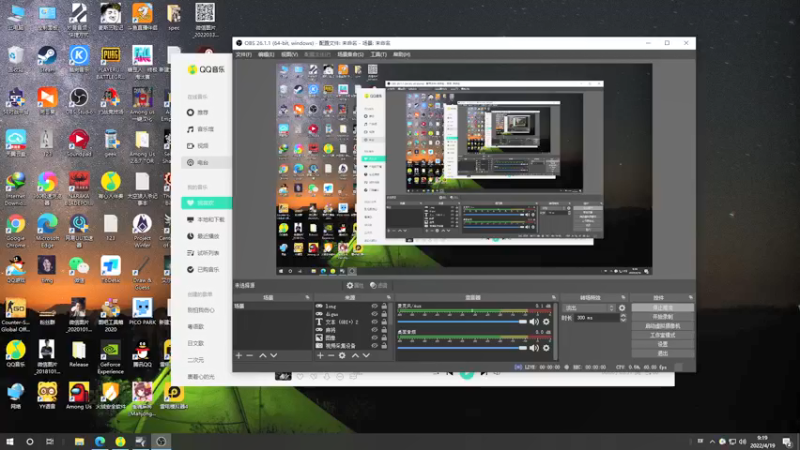The image size is (800, 450).
Task: Open the 文件(F) menu in OBS
Action: (x=243, y=55)
